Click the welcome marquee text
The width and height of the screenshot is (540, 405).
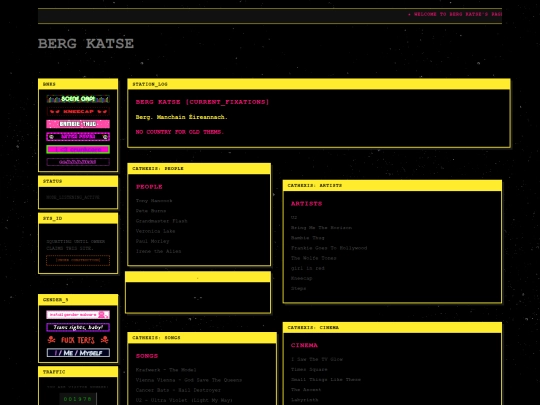[455, 14]
